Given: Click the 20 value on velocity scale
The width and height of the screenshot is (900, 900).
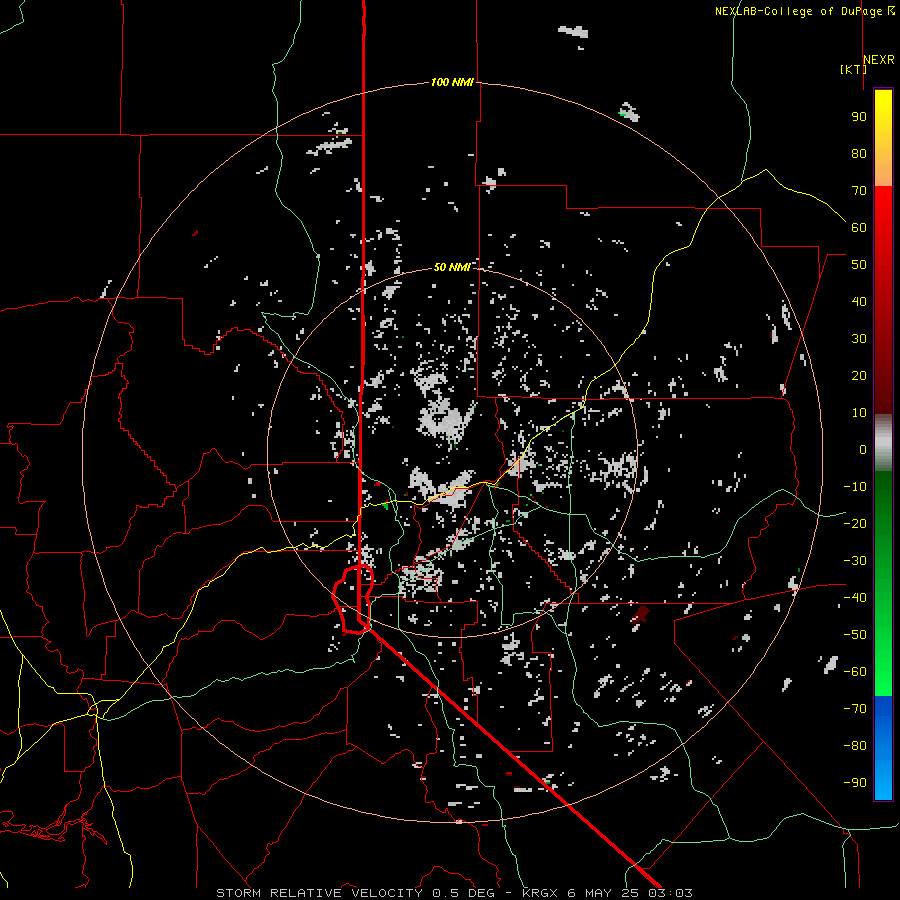Looking at the screenshot, I should click(x=859, y=375).
